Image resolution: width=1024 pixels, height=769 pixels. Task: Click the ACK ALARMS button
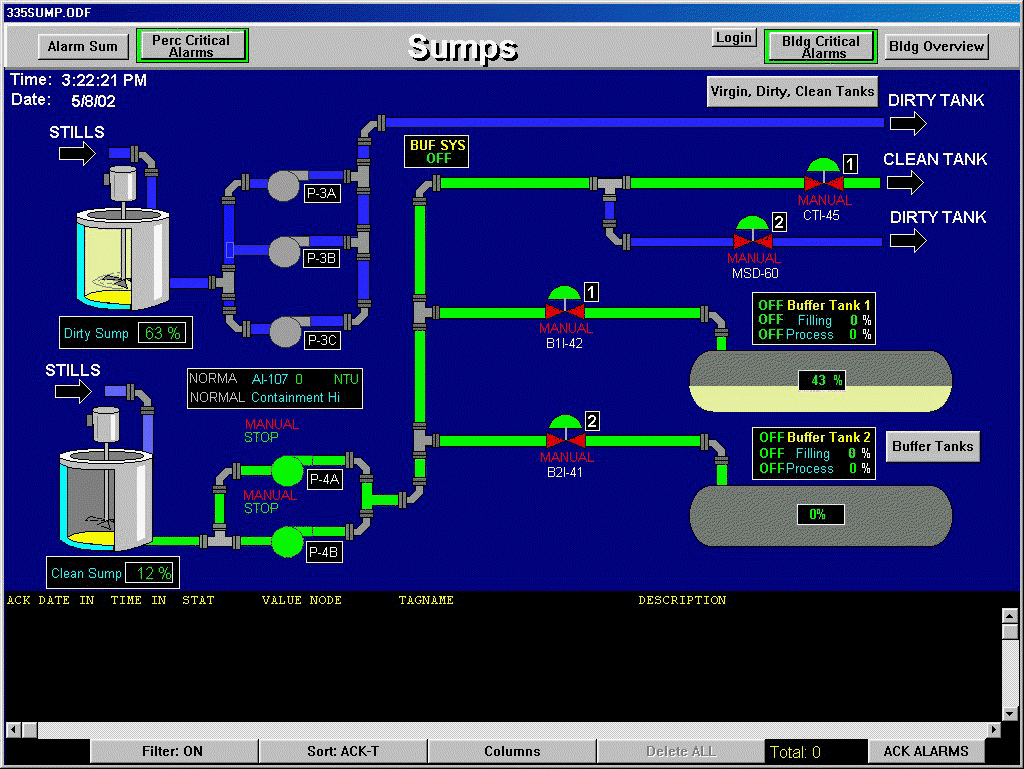click(x=925, y=751)
